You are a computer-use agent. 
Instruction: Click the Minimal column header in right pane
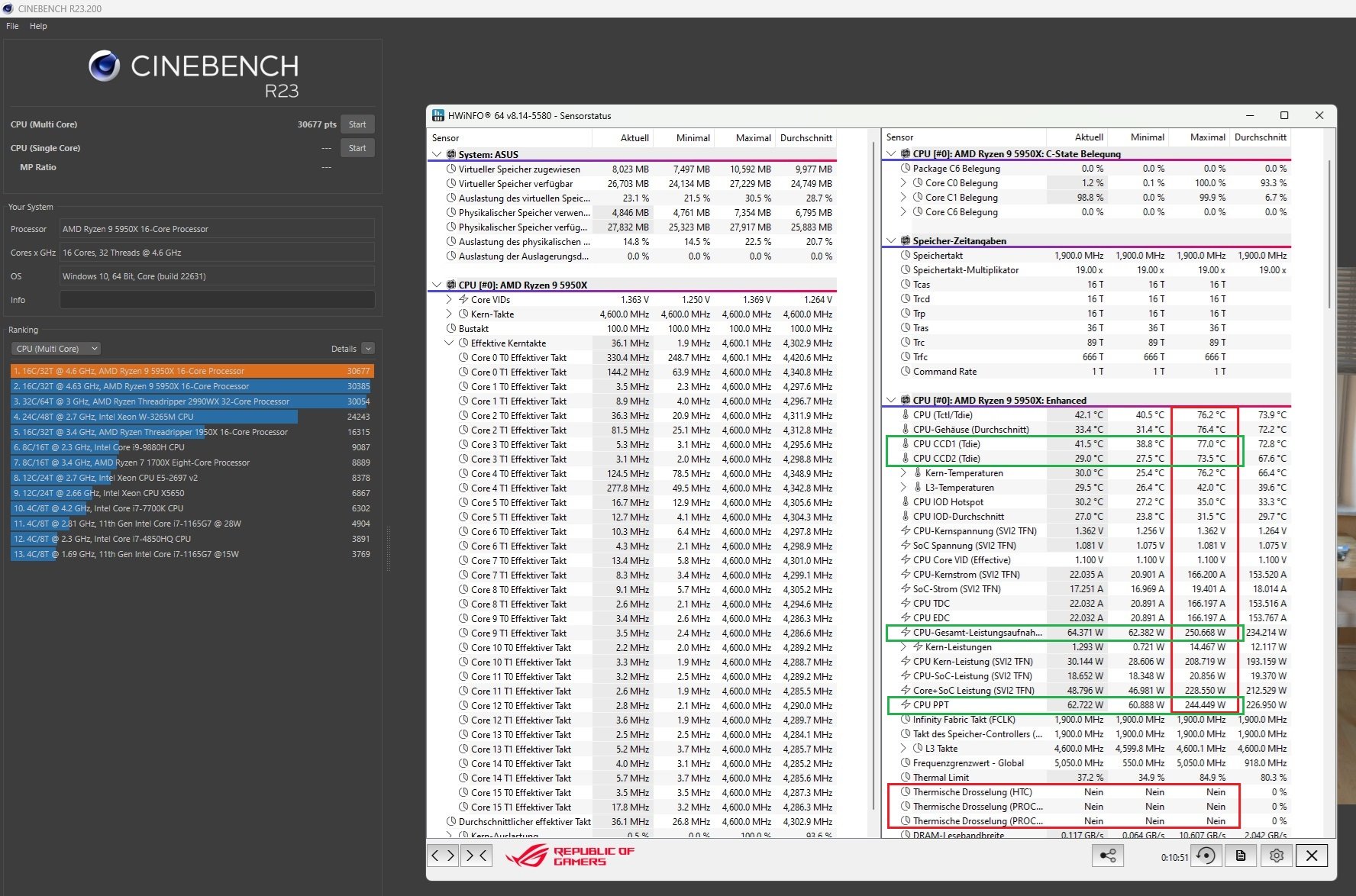click(1138, 137)
